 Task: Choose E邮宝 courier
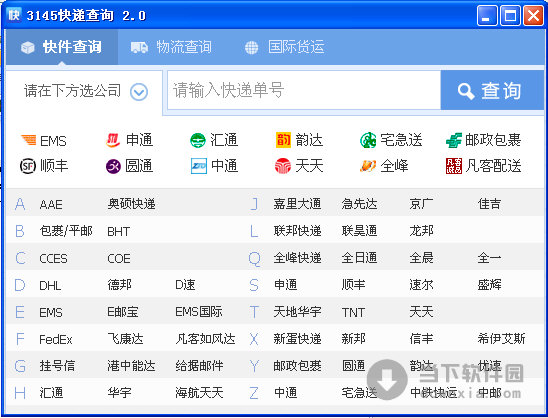123,312
